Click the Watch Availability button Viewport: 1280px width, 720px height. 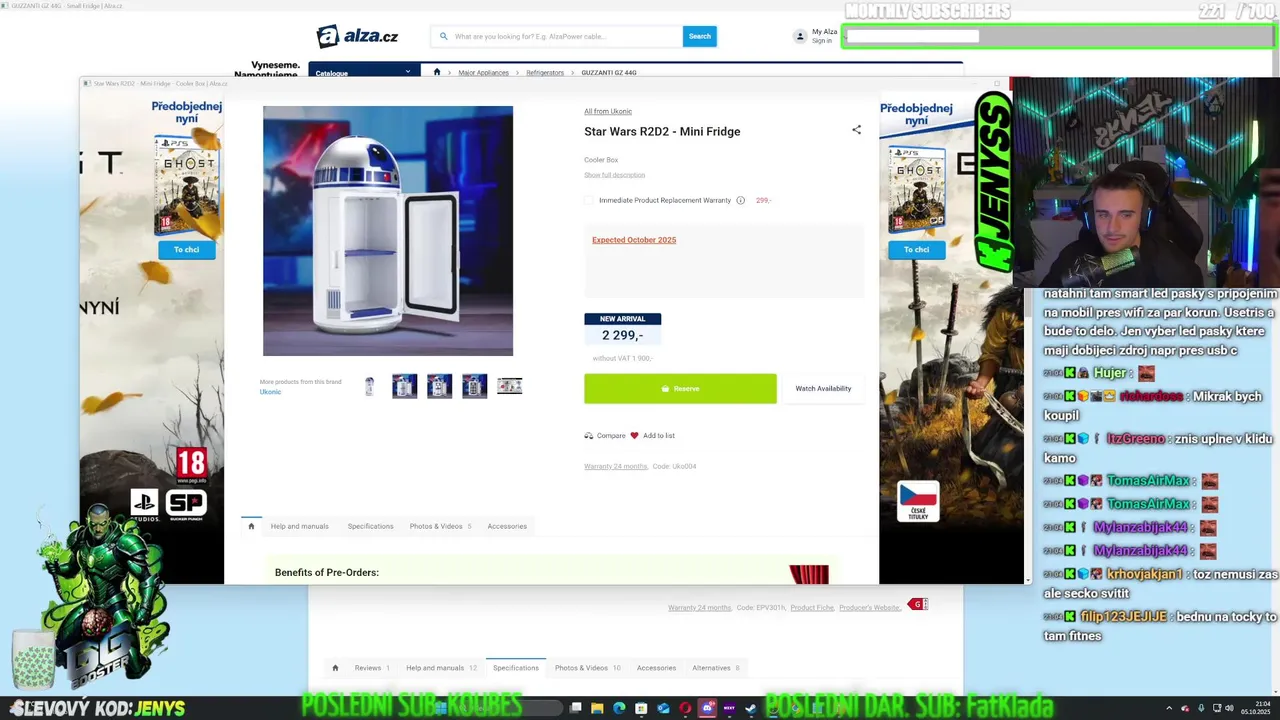(x=823, y=389)
